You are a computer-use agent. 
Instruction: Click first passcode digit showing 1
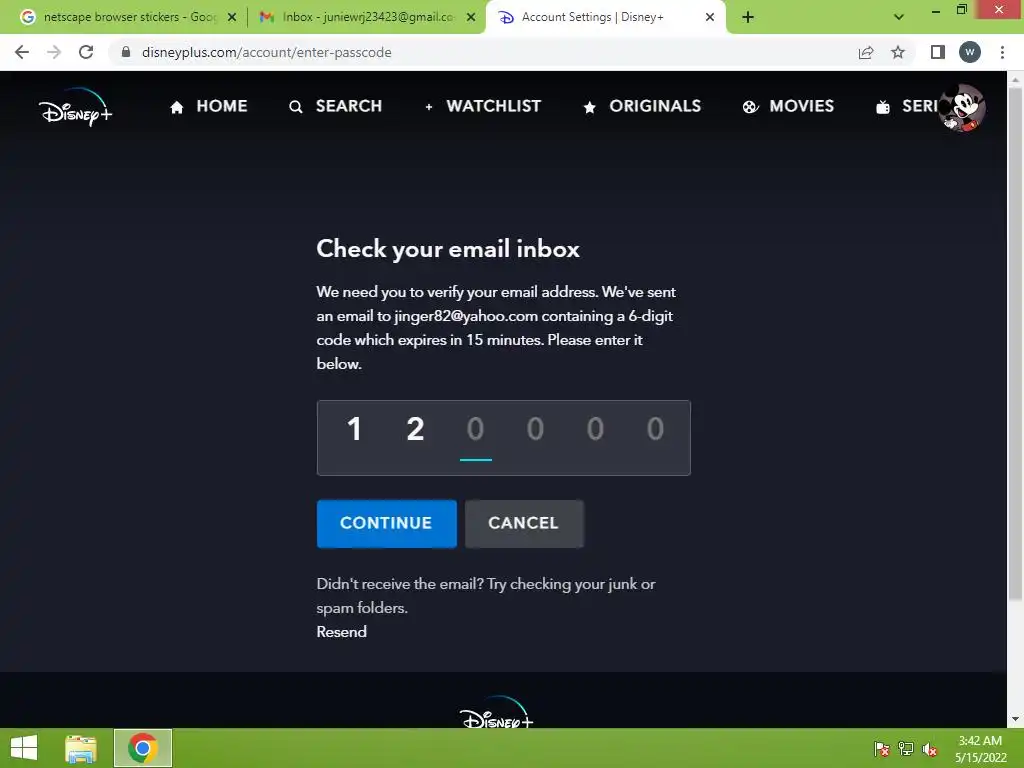pyautogui.click(x=354, y=429)
